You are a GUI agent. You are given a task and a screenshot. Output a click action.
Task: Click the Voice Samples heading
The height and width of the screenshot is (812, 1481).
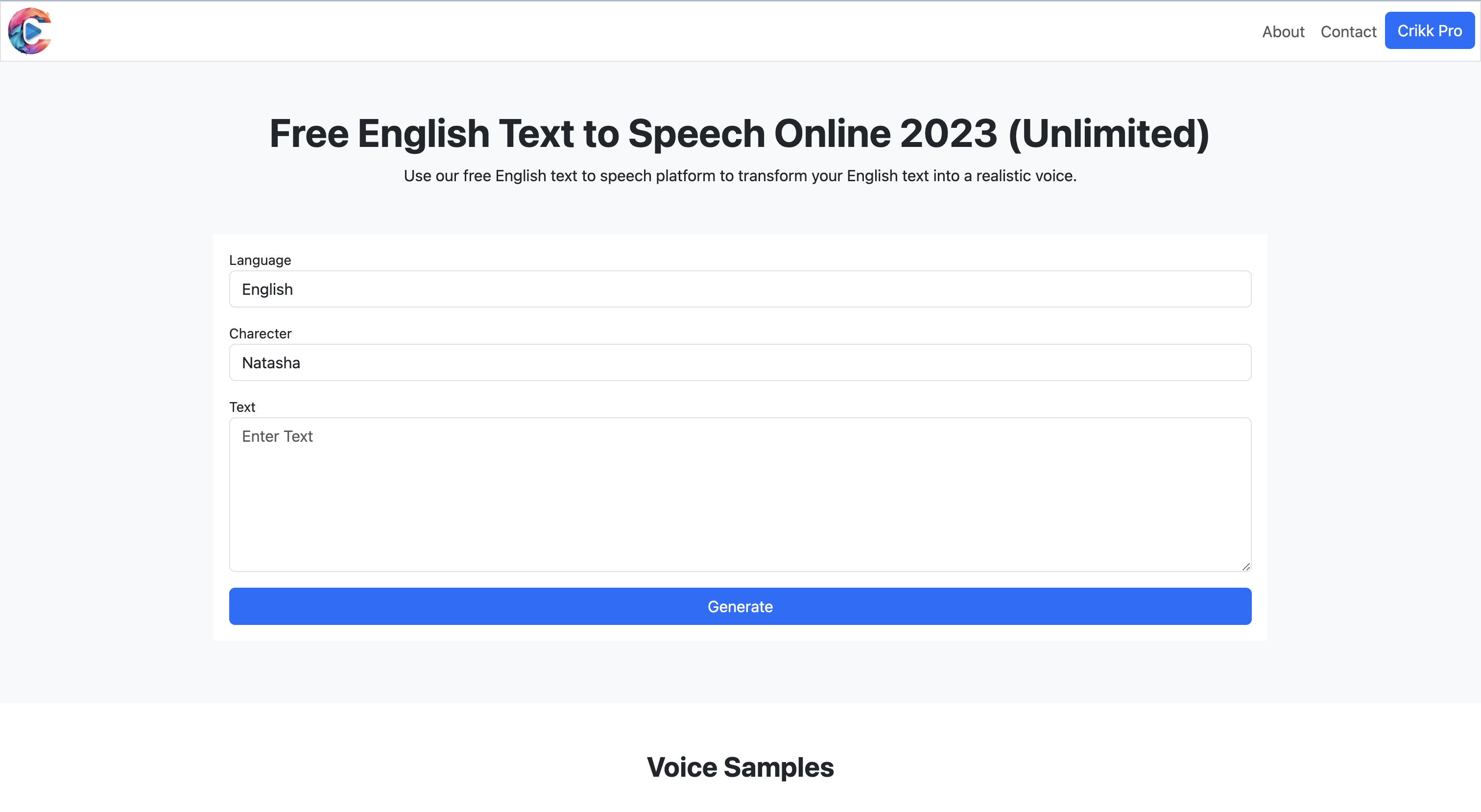pos(740,767)
